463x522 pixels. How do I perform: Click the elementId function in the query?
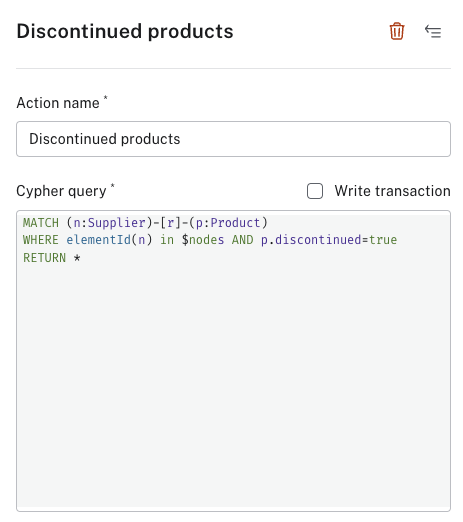coord(98,240)
